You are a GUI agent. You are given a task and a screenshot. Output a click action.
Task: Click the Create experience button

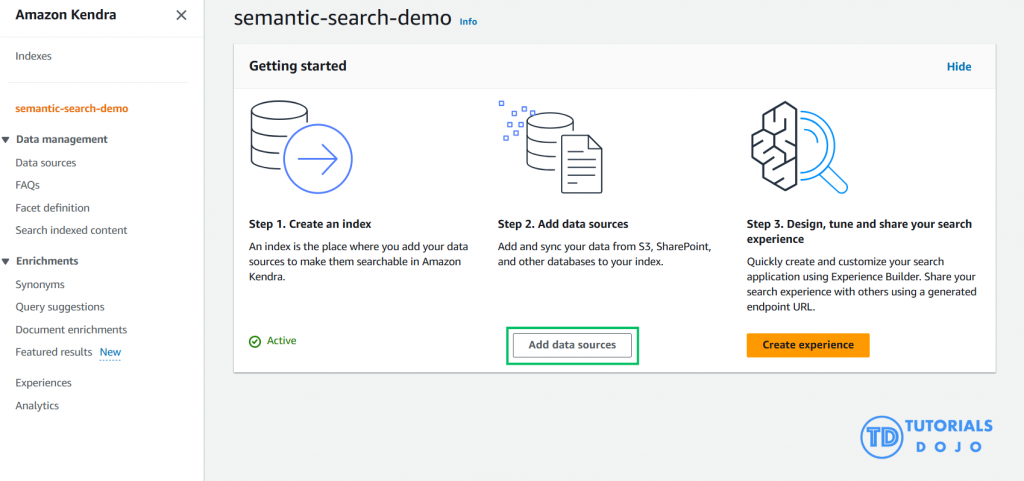coord(807,345)
